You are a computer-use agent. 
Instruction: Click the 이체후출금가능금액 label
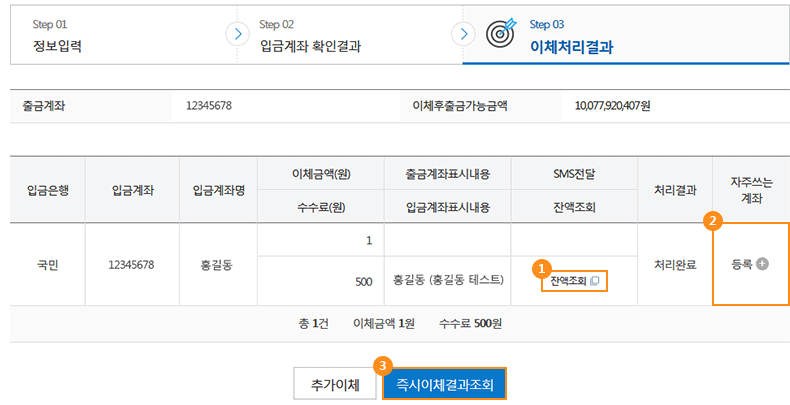point(459,106)
